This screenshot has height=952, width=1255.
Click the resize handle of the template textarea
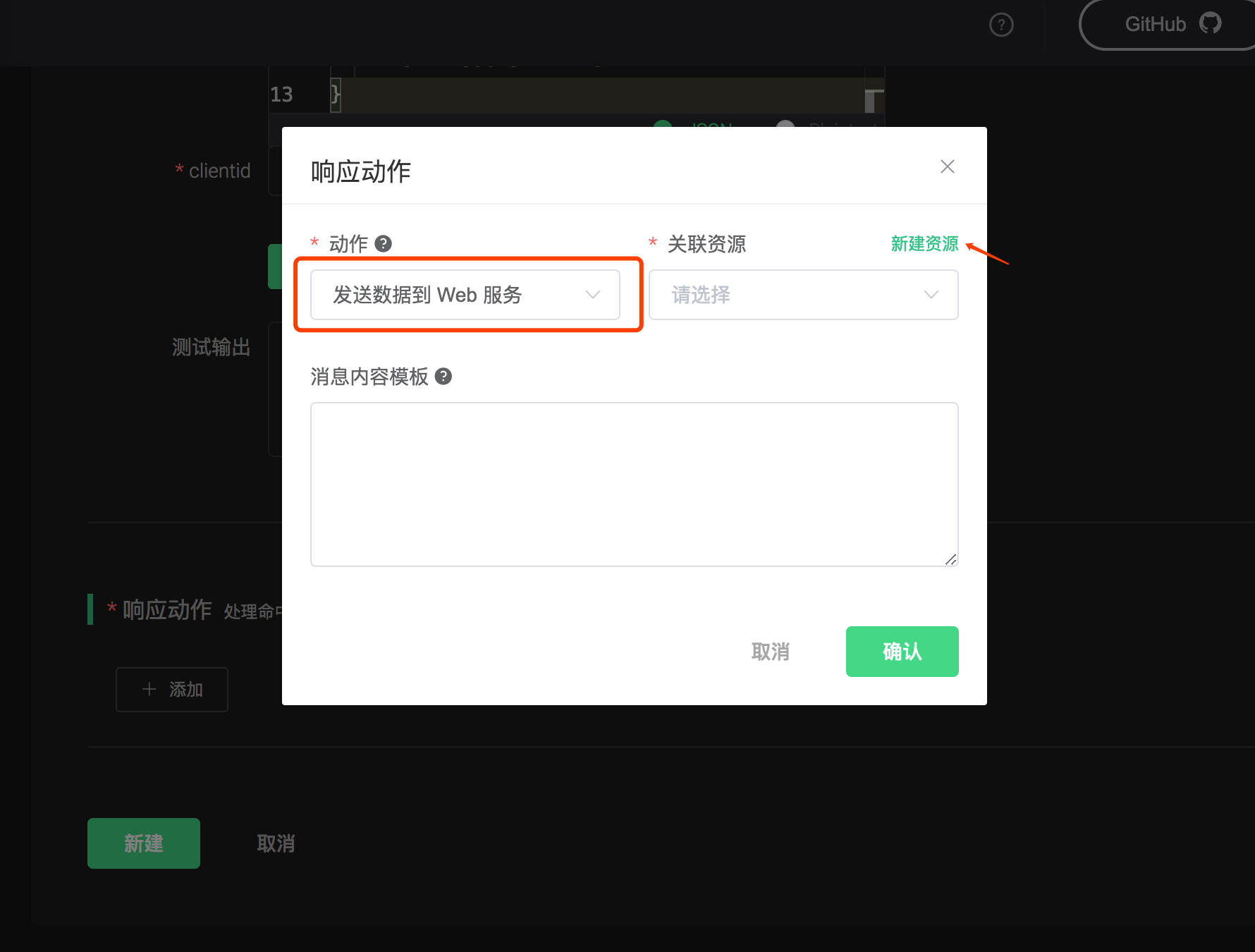[x=950, y=559]
